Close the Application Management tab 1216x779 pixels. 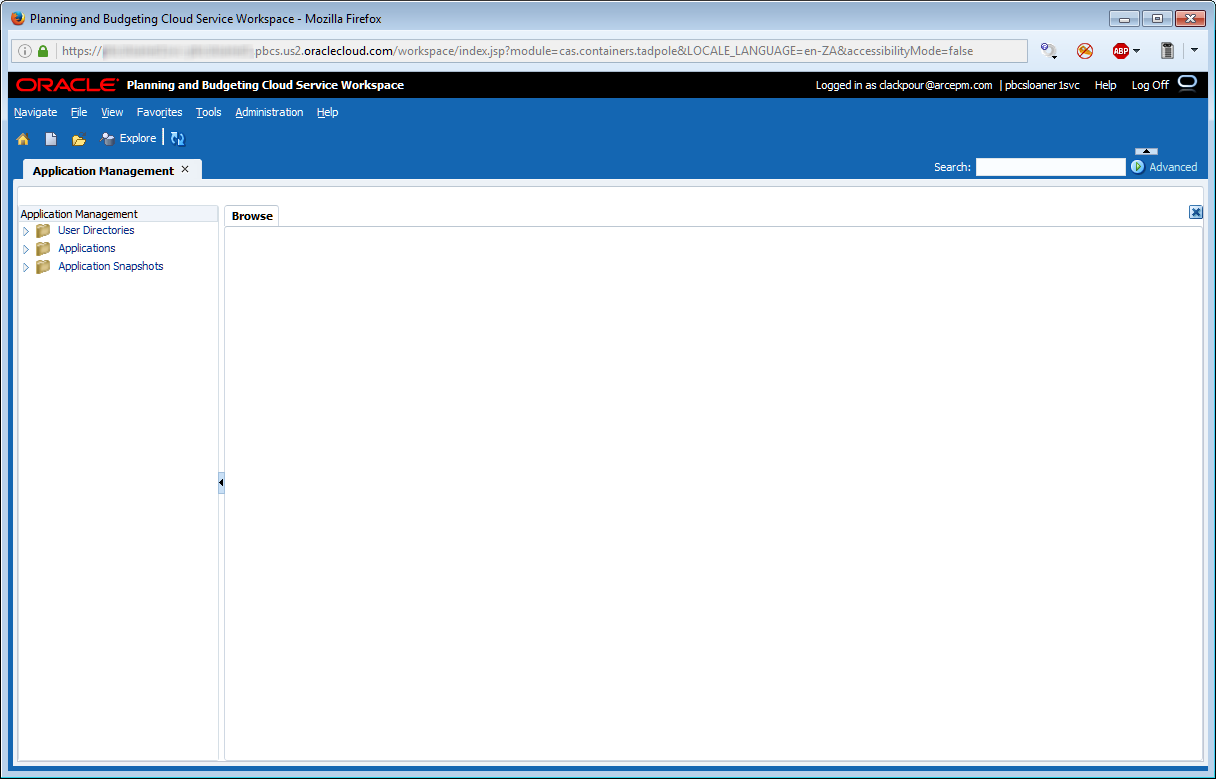pyautogui.click(x=185, y=169)
